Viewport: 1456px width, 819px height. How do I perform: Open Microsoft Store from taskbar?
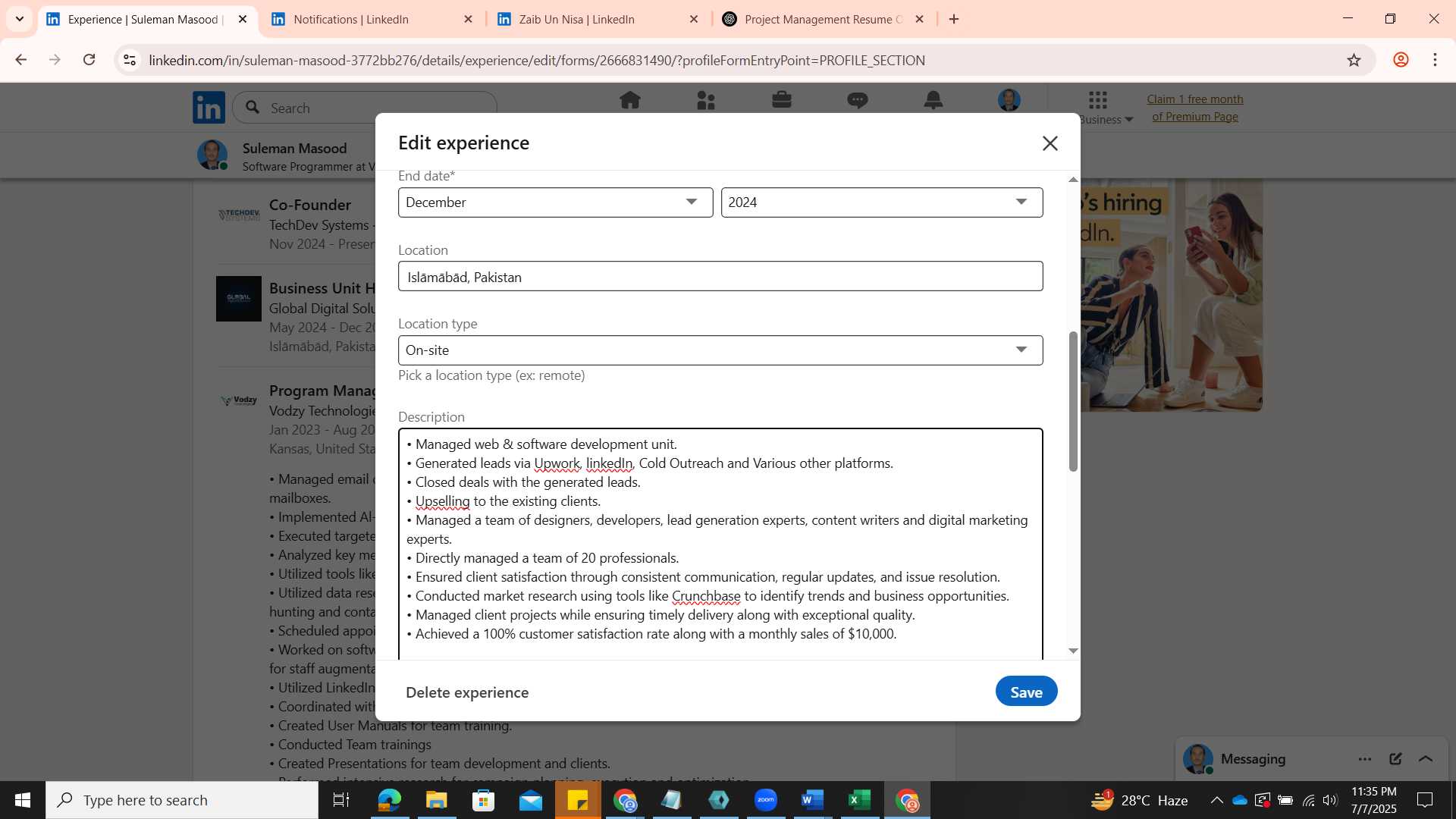(483, 800)
